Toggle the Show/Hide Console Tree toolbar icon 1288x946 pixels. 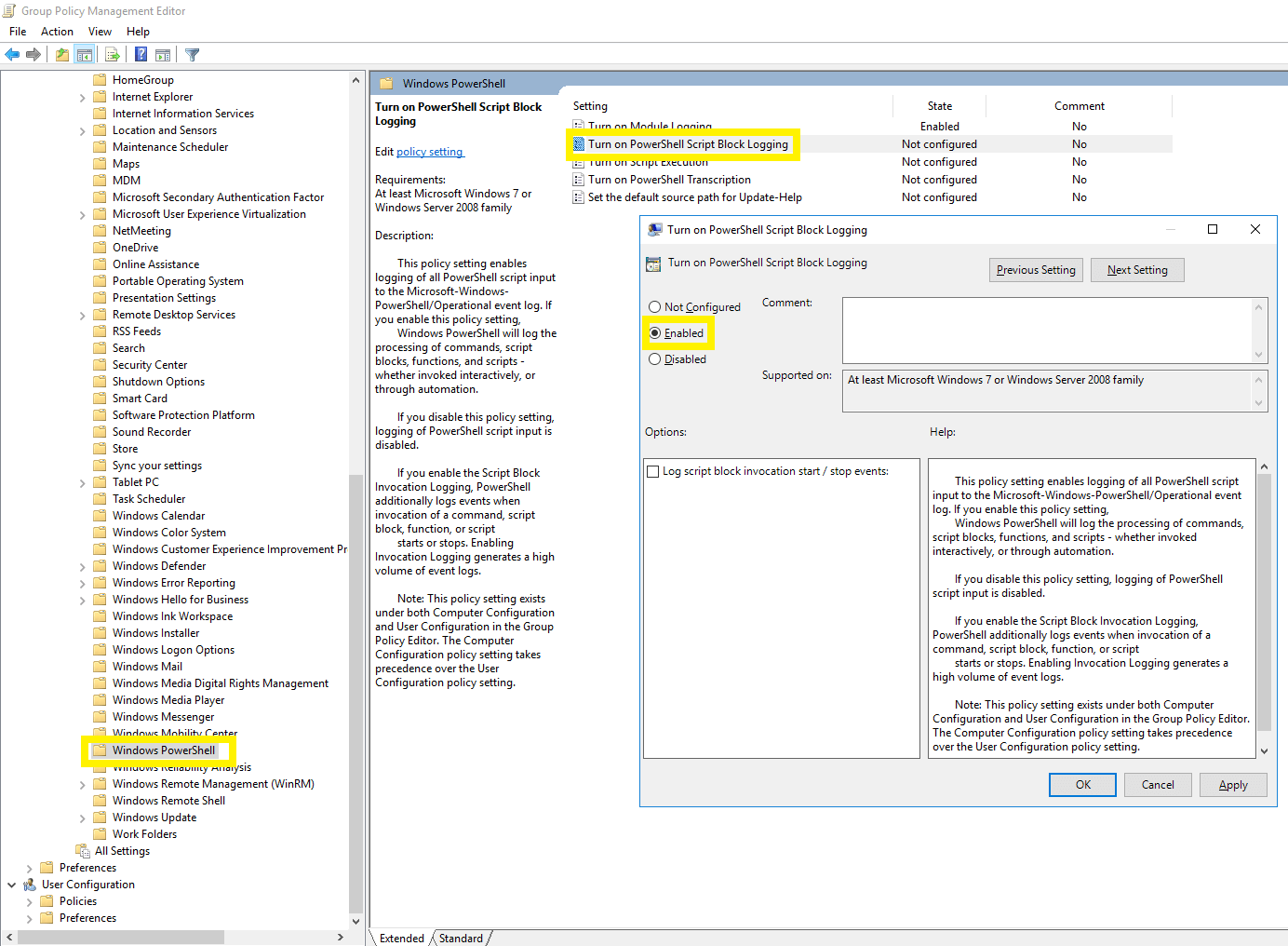click(84, 54)
